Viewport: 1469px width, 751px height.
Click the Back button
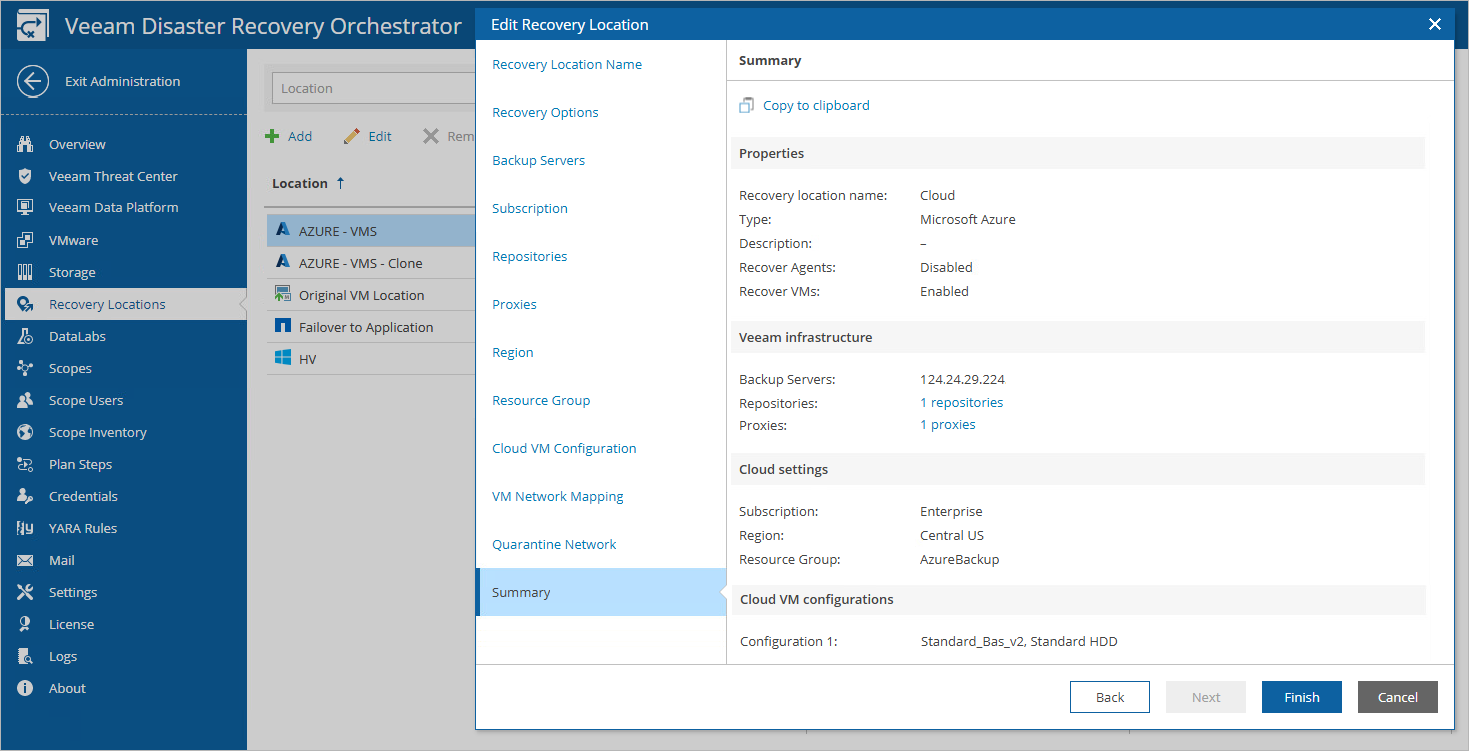point(1109,698)
